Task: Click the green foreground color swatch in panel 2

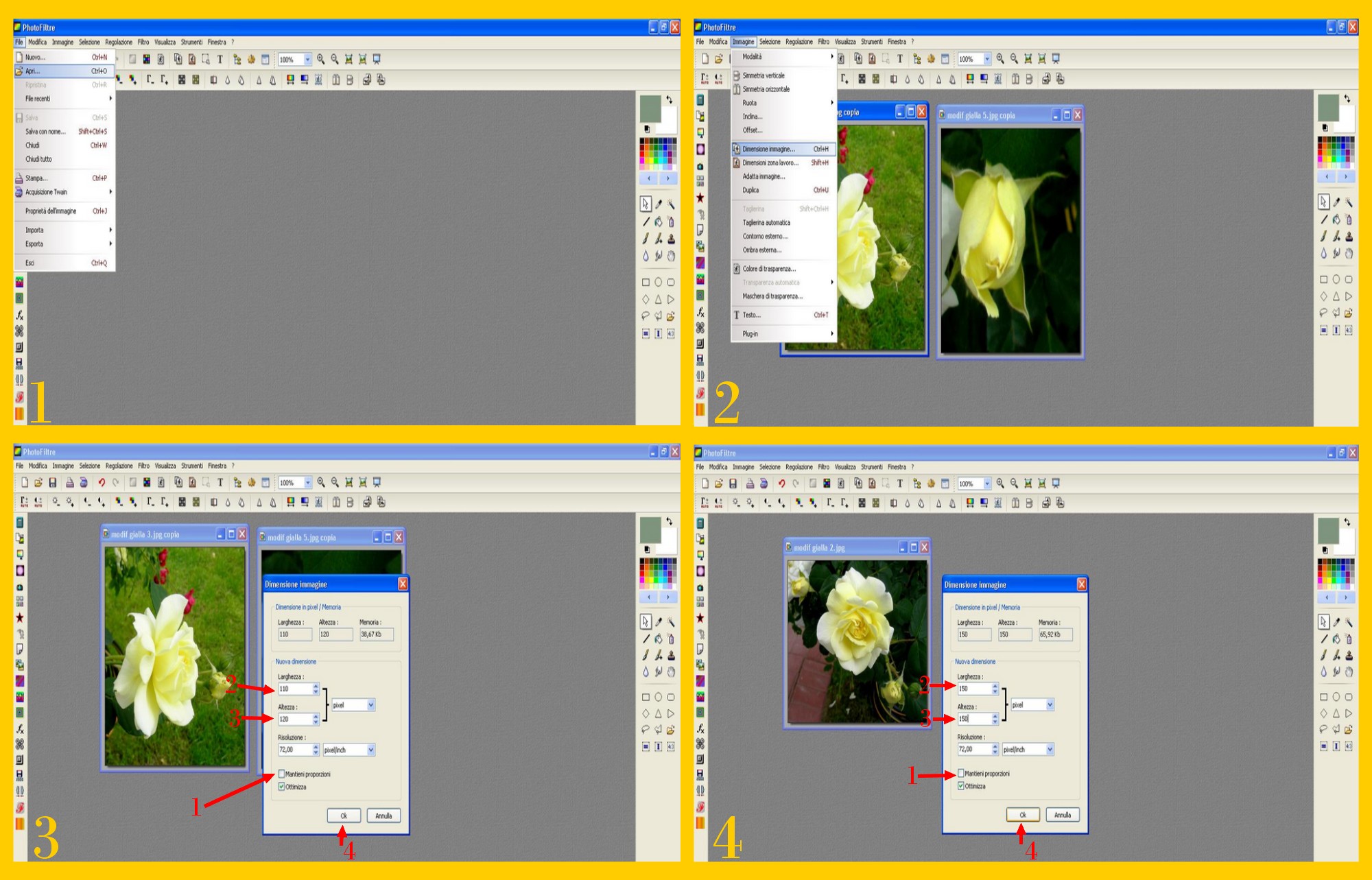Action: point(1328,106)
